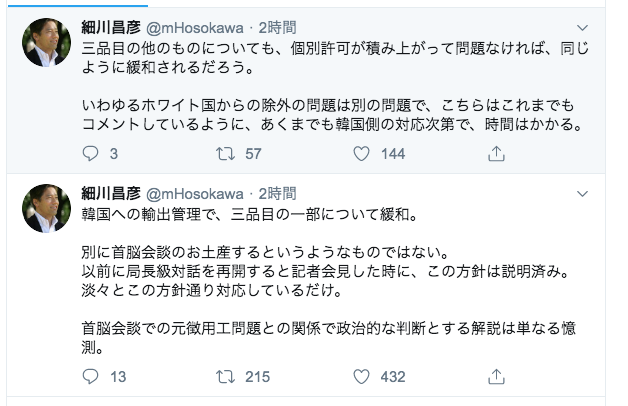Share the first tweet via share icon

click(496, 154)
